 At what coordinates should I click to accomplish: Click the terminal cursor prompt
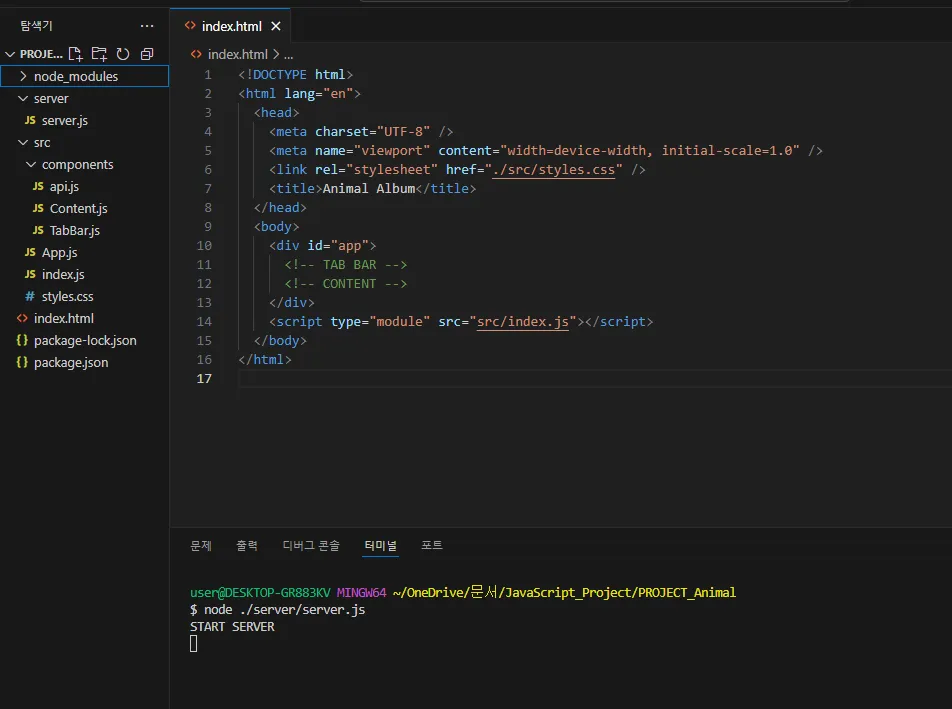[x=194, y=643]
